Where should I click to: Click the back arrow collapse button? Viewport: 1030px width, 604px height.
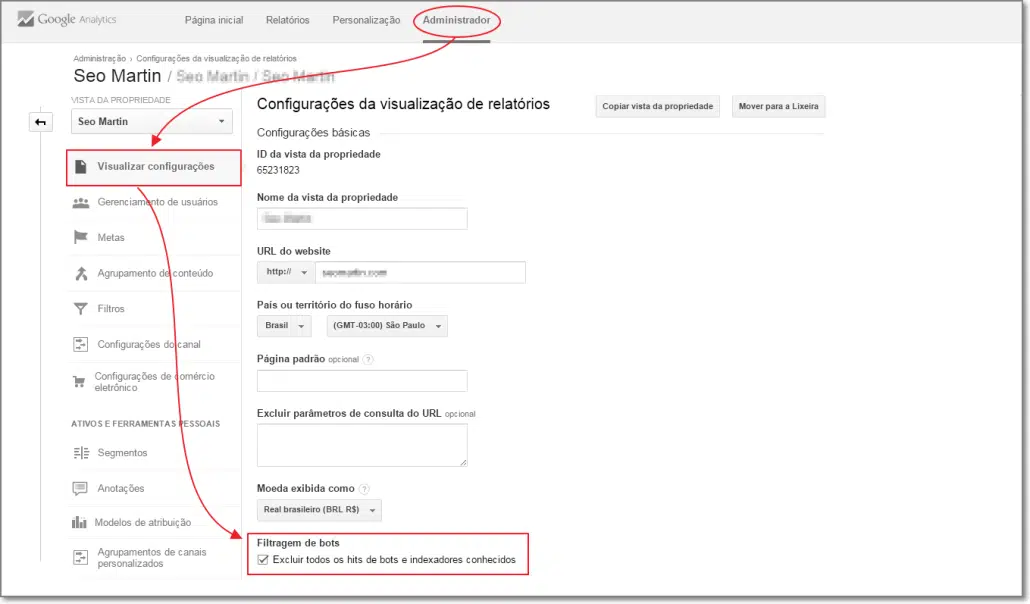(41, 122)
